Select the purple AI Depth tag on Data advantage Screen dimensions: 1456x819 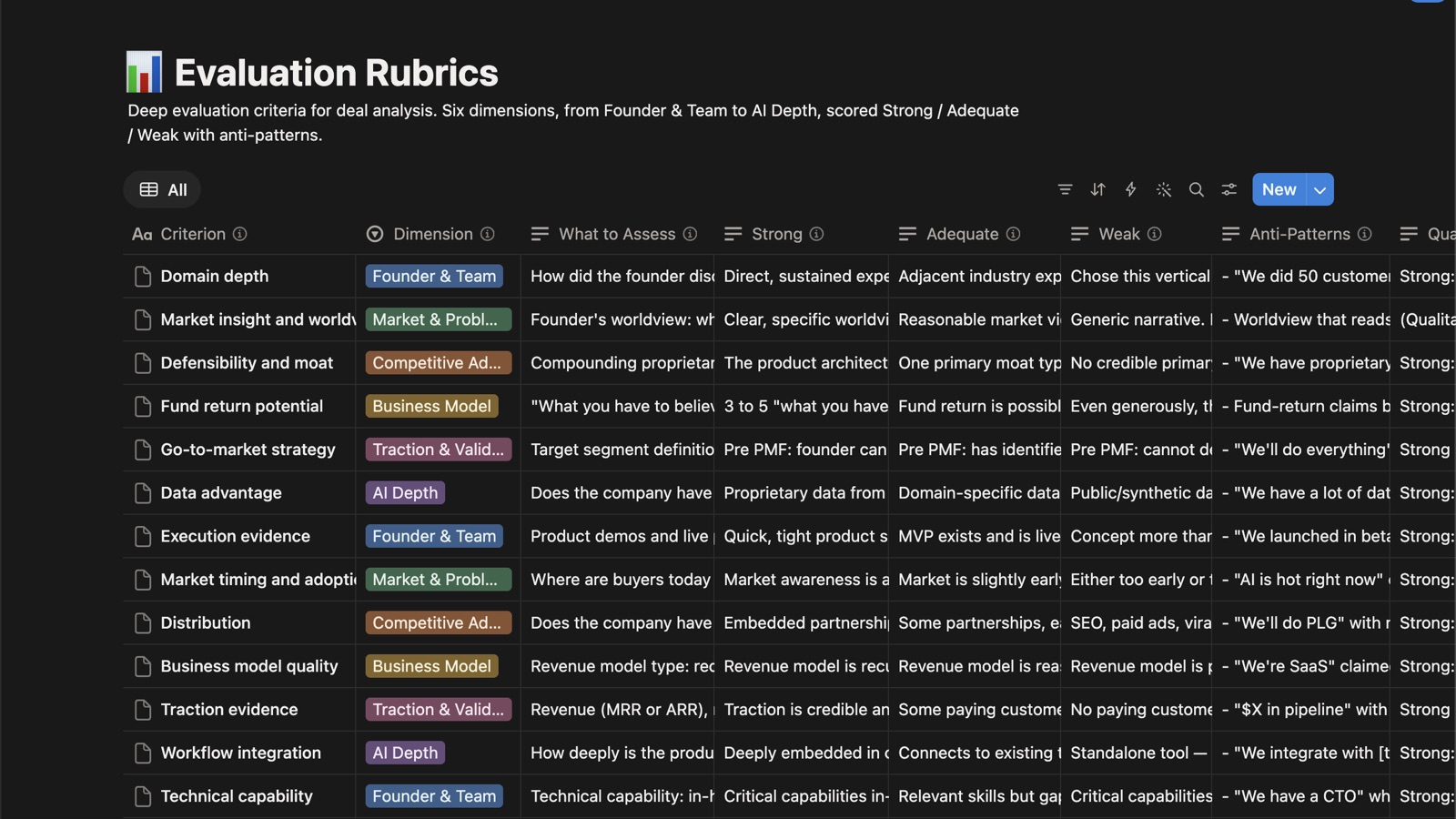[405, 493]
